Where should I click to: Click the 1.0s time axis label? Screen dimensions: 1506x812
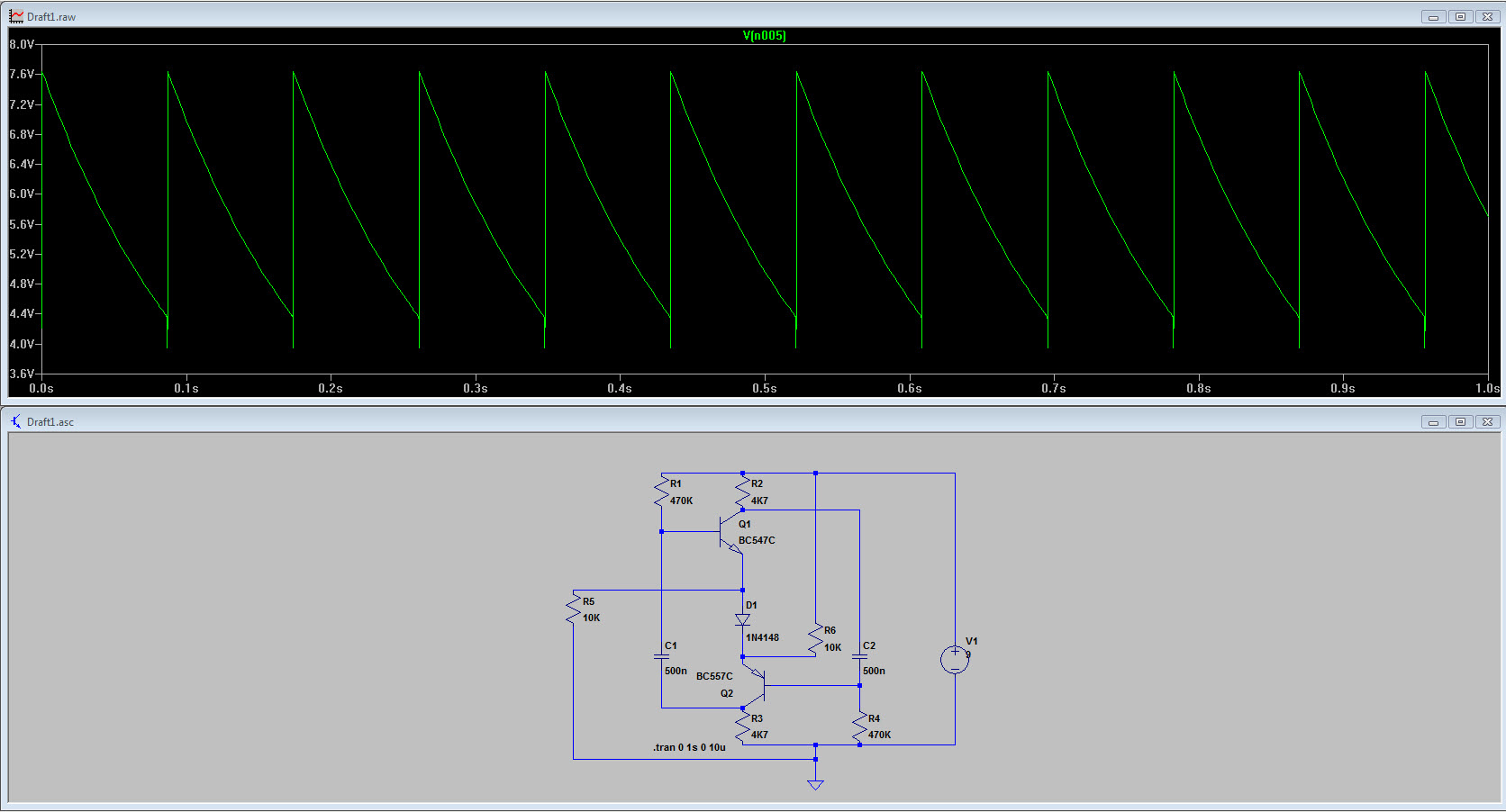tap(1487, 388)
